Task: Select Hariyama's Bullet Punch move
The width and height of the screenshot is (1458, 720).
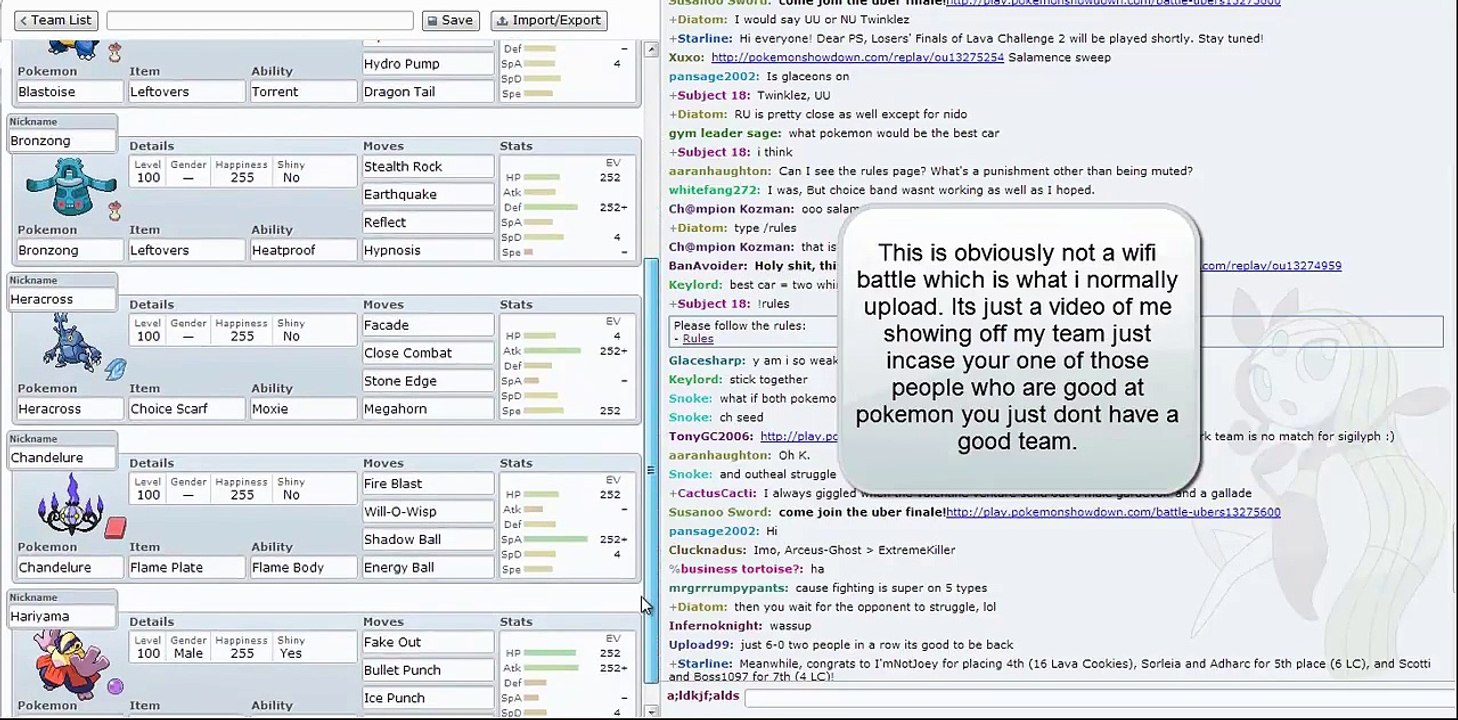Action: (x=428, y=671)
